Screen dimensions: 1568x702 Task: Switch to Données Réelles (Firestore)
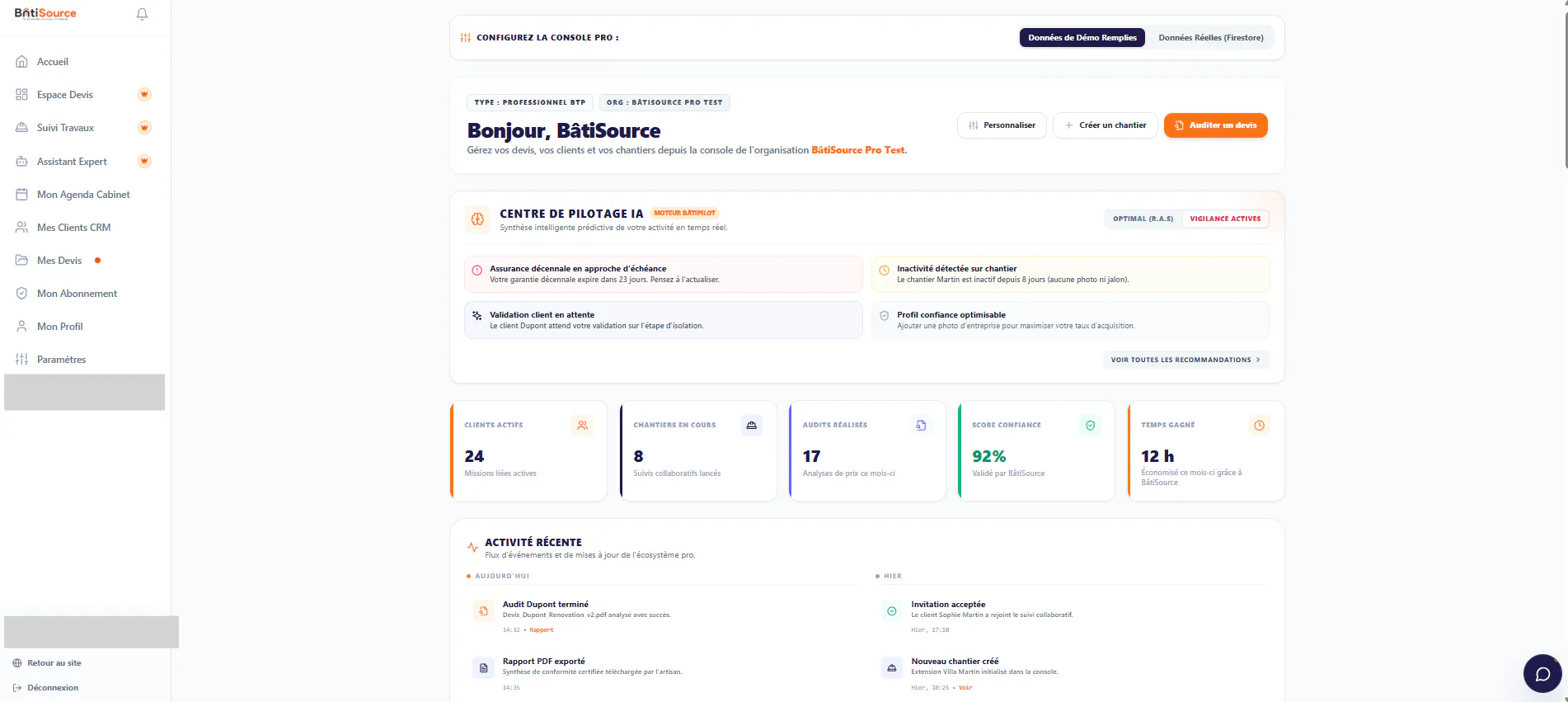pos(1210,38)
